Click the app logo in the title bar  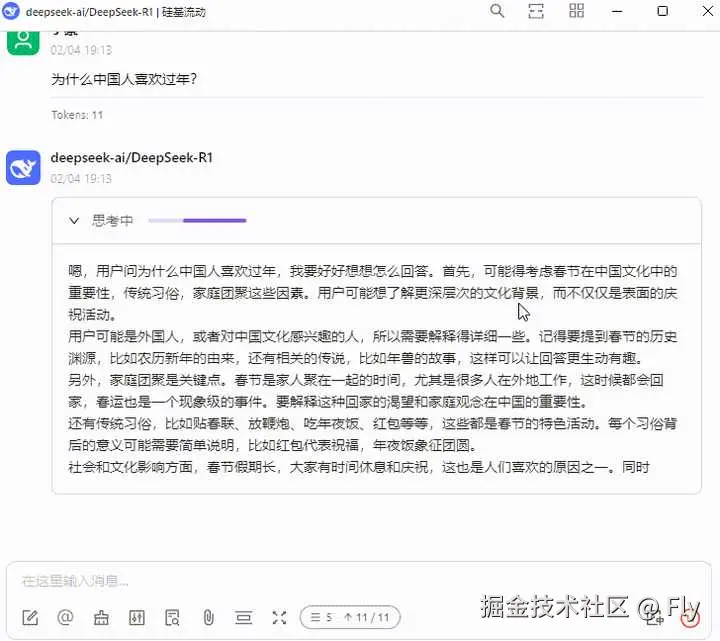coord(11,11)
